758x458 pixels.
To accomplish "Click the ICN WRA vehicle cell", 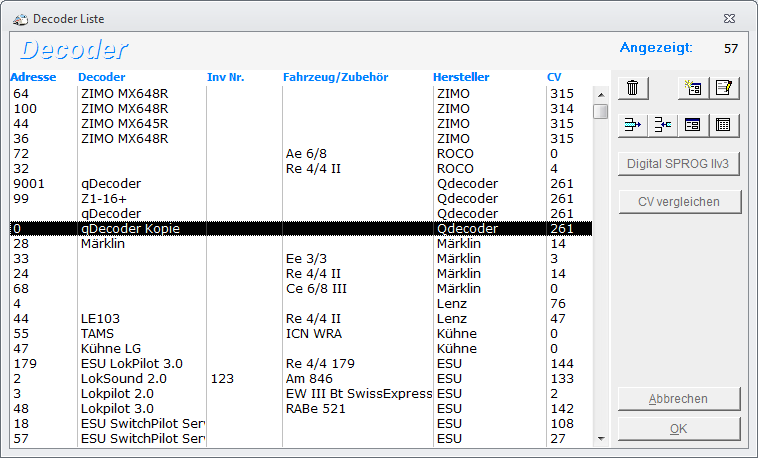I will tap(314, 334).
